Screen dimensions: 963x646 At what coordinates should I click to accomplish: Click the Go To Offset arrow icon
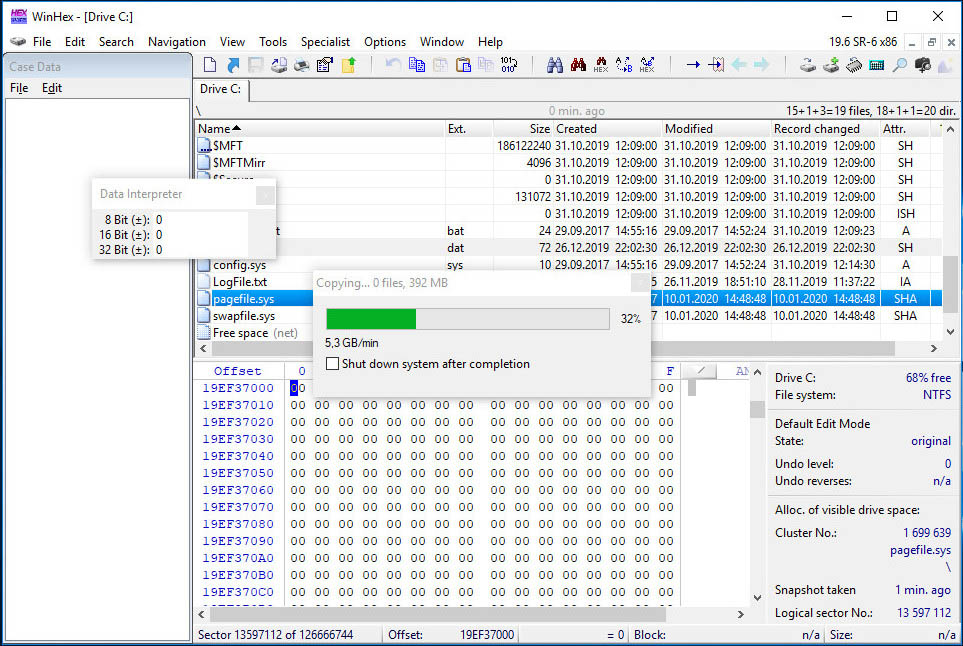tap(693, 64)
